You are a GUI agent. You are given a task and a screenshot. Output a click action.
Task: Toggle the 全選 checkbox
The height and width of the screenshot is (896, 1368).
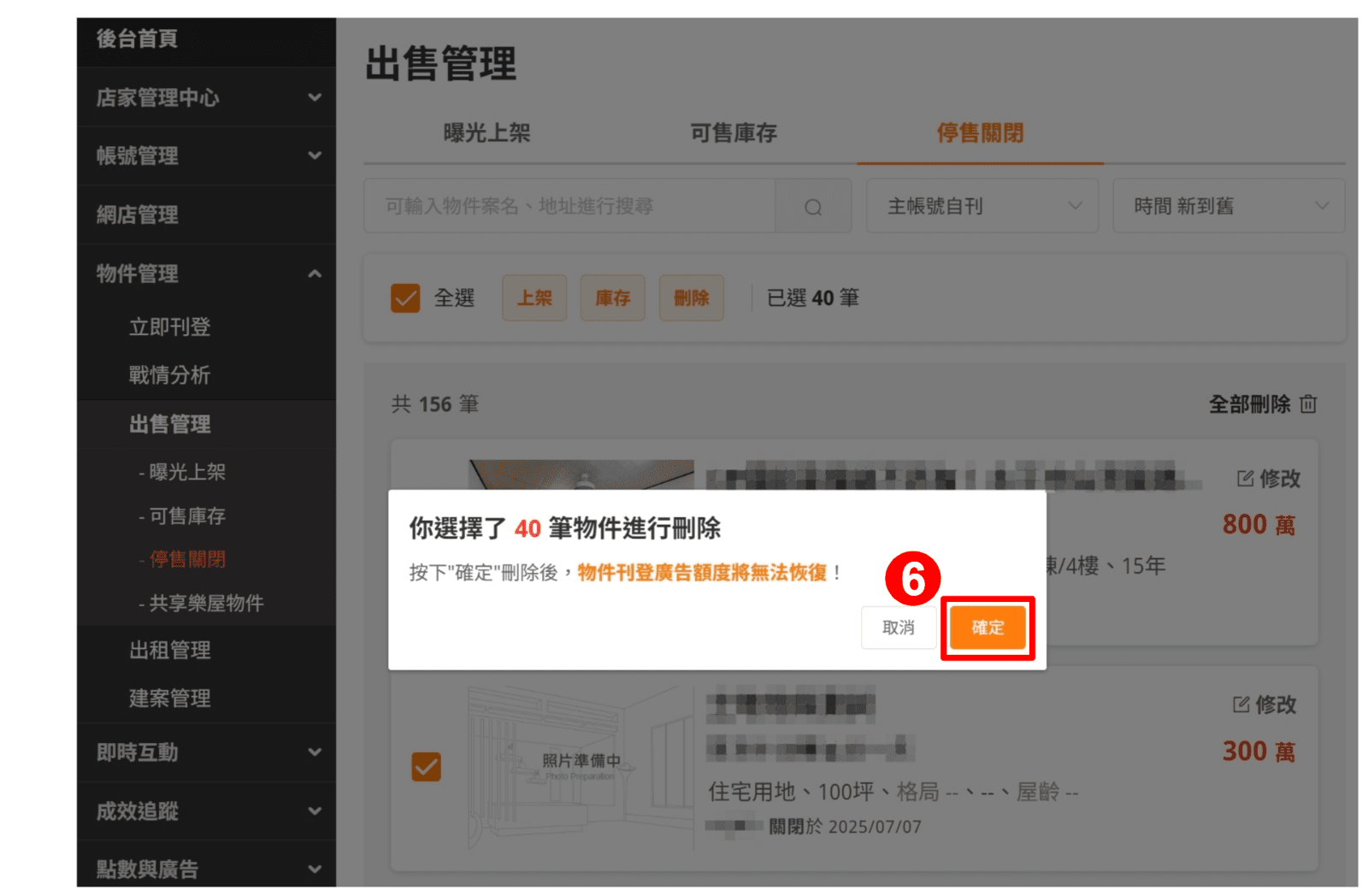tap(405, 298)
